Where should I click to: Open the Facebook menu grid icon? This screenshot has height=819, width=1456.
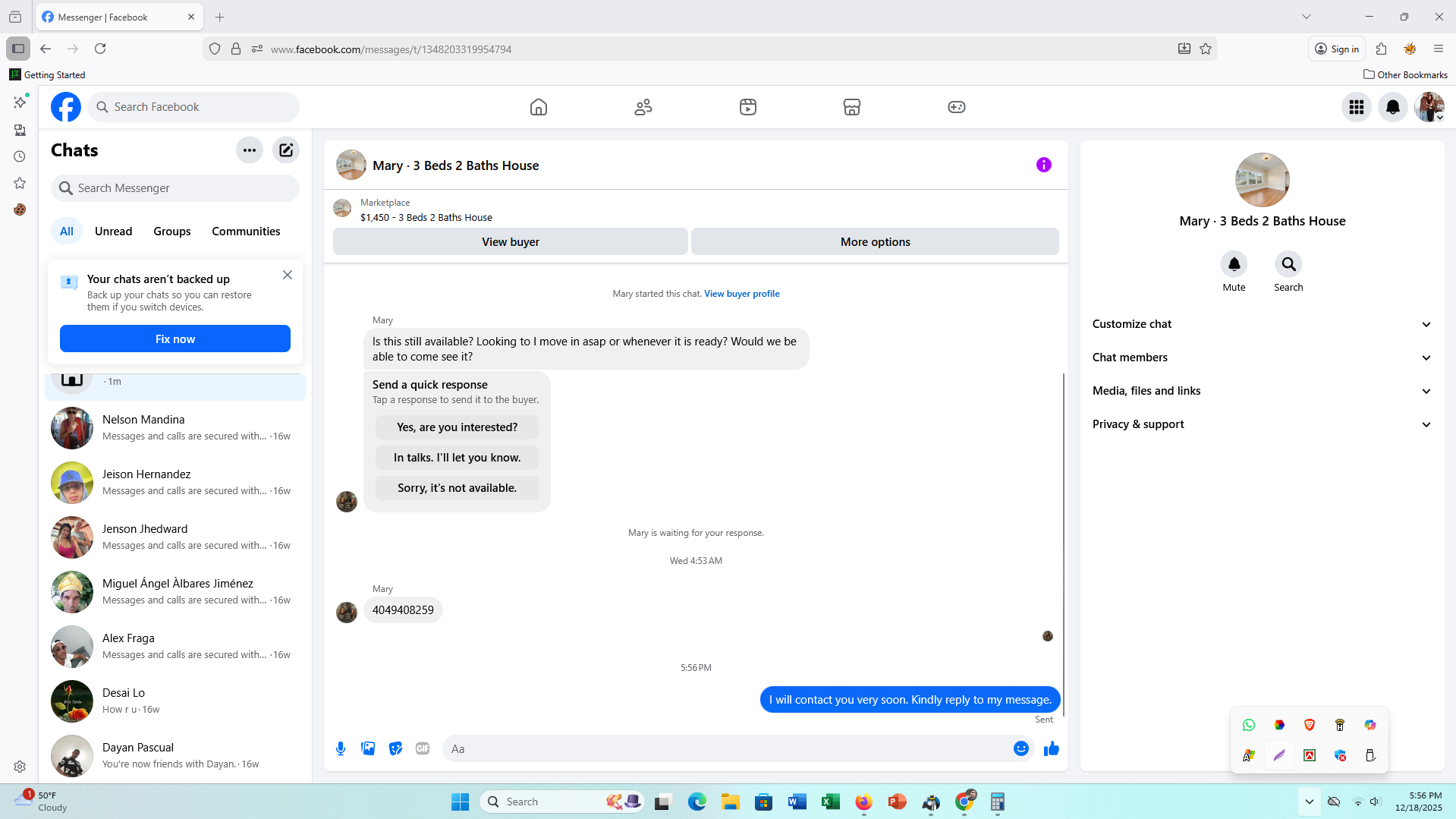pos(1357,107)
